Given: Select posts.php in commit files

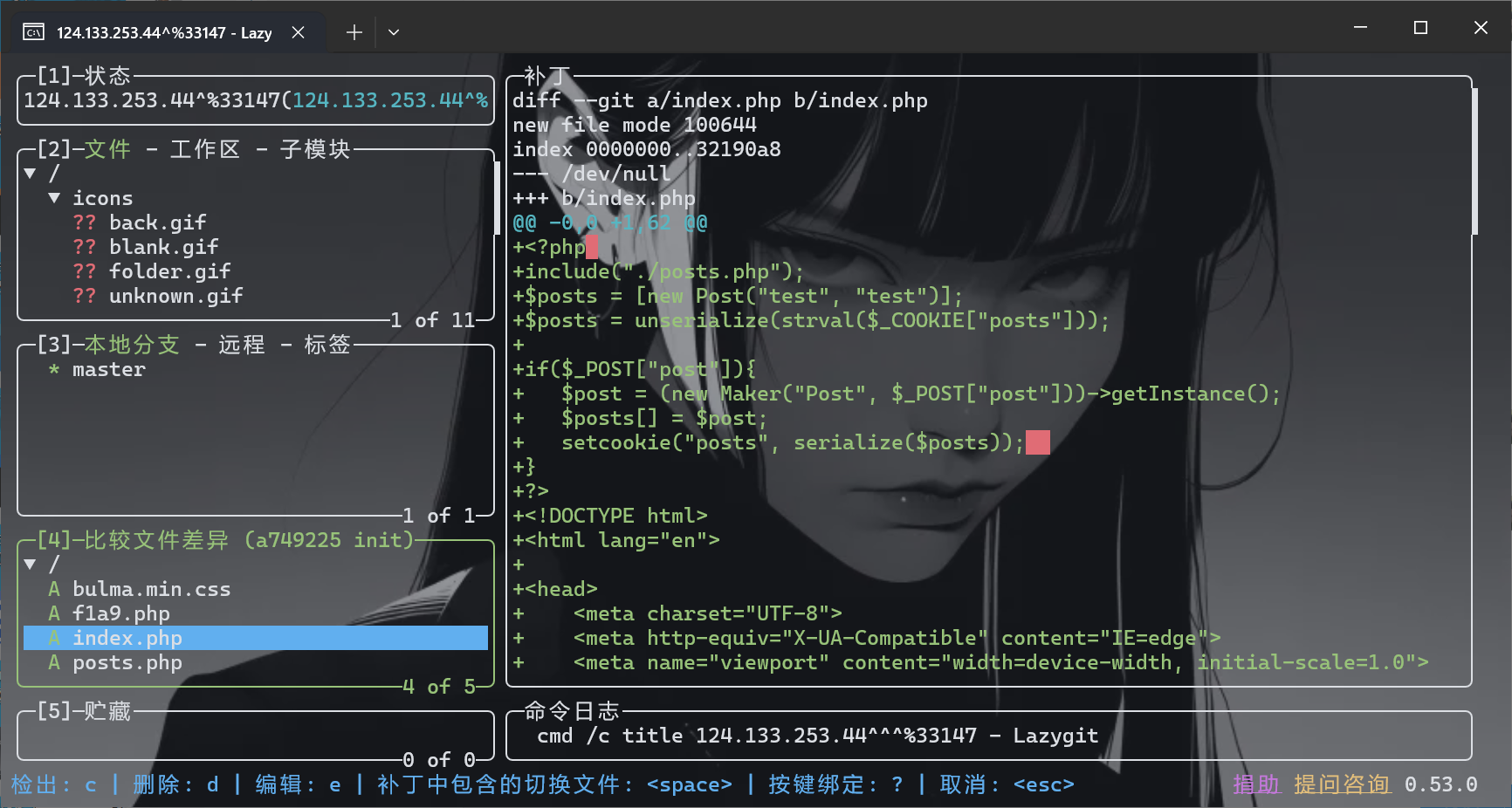Looking at the screenshot, I should tap(127, 662).
